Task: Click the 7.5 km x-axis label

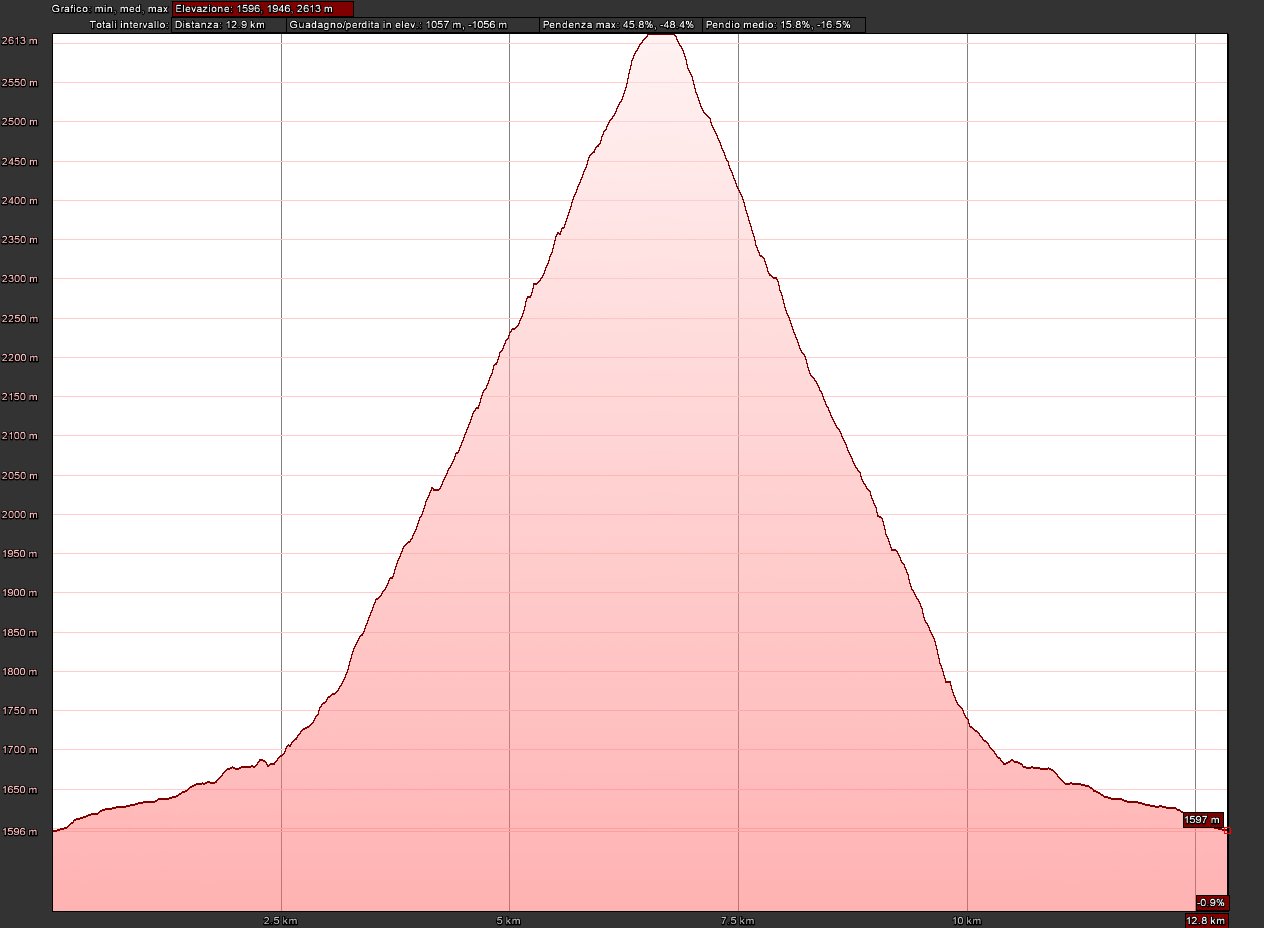Action: 737,920
